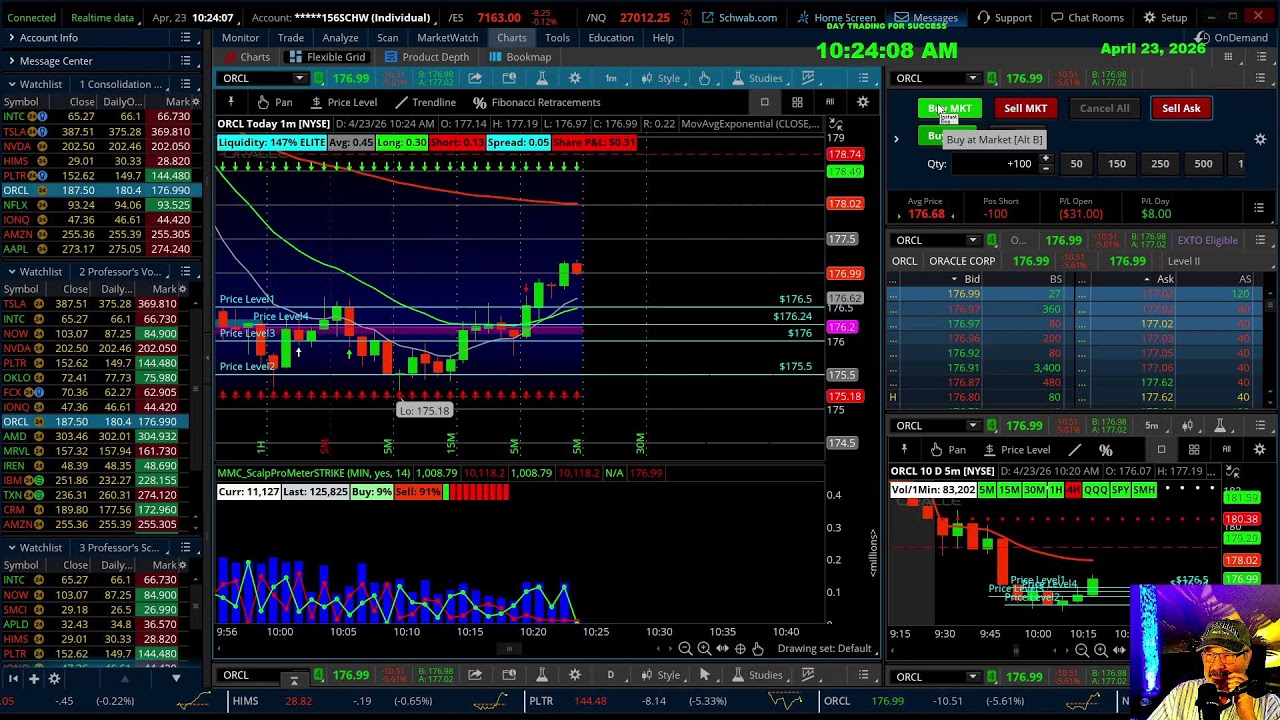Click green link icon beside main chart ORCL symbol

[319, 78]
